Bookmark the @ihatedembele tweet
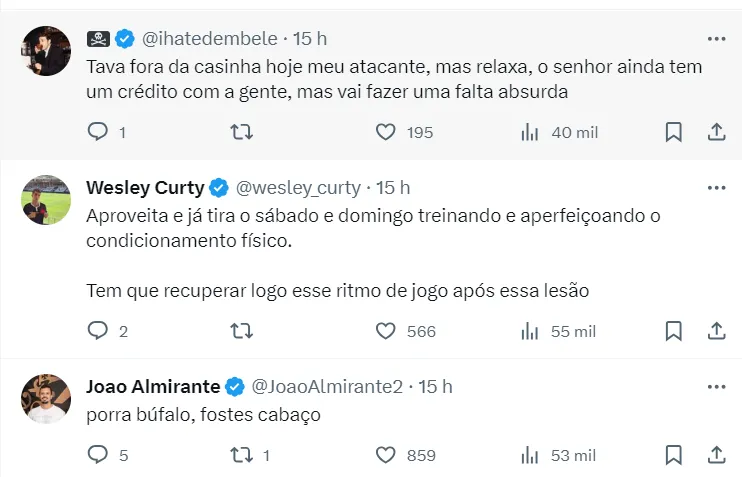Viewport: 742px width, 477px height. point(674,132)
